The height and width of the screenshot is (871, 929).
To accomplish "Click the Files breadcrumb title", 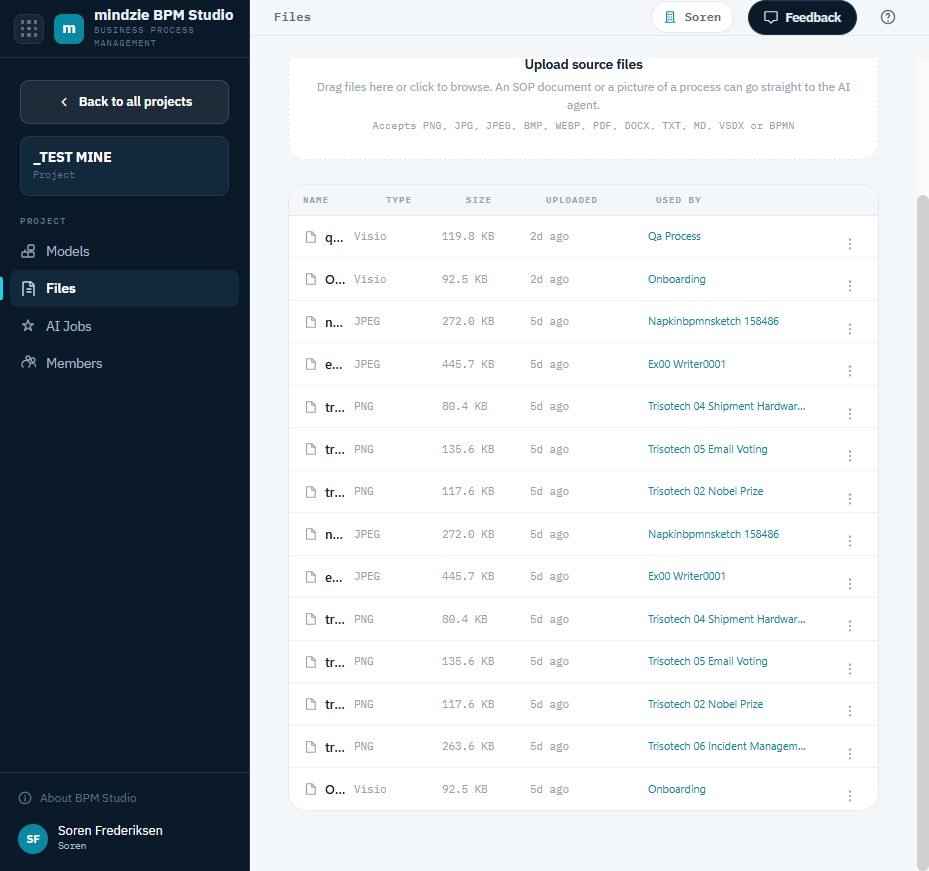I will (x=292, y=17).
